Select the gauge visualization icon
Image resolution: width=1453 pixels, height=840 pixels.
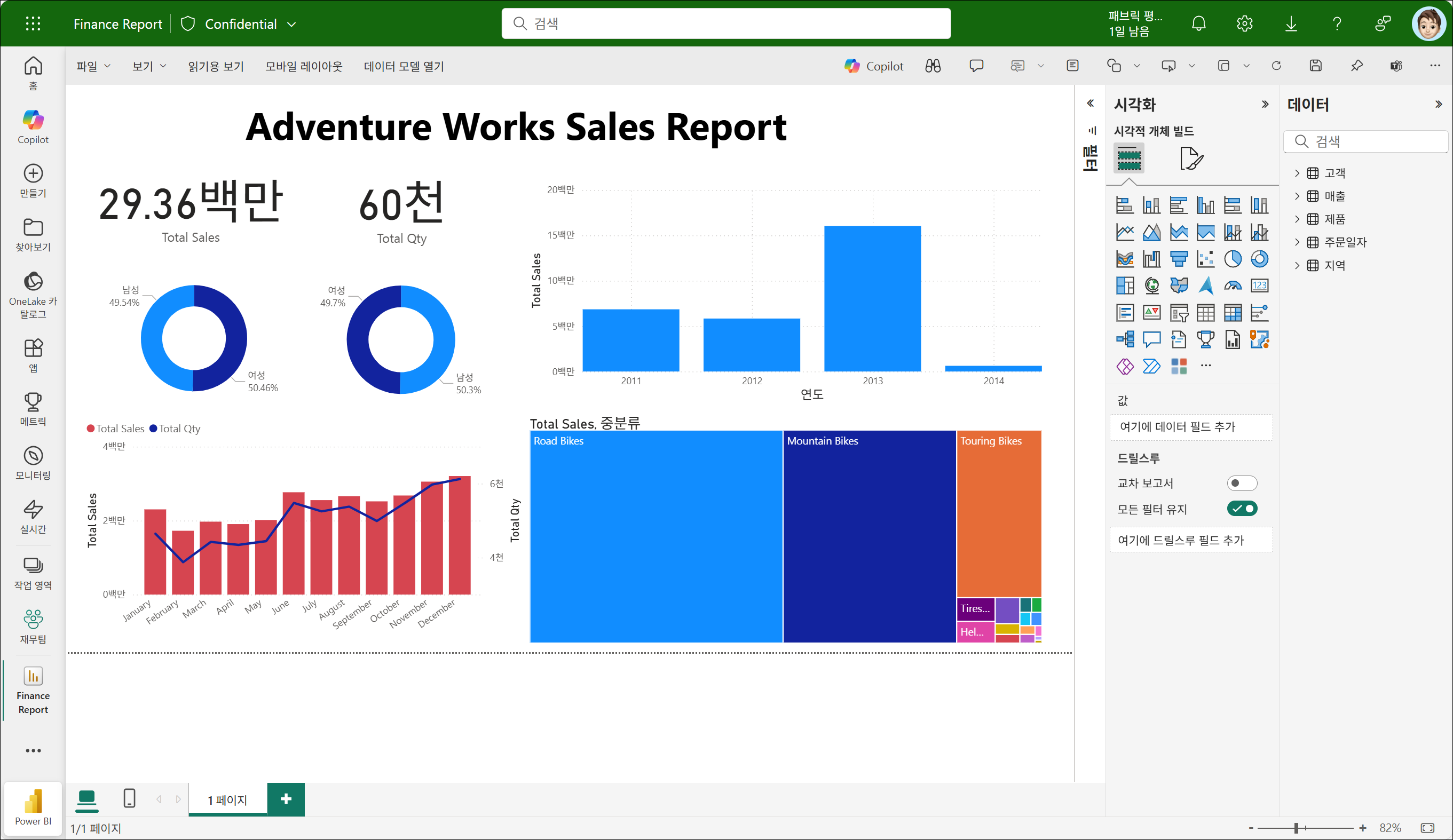(x=1232, y=286)
